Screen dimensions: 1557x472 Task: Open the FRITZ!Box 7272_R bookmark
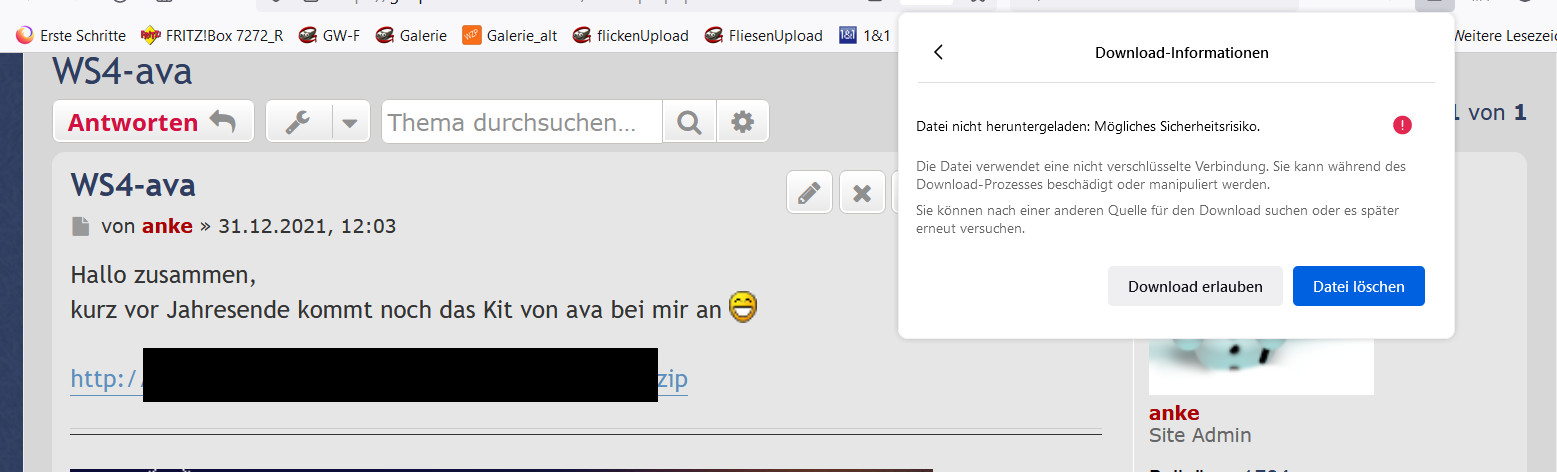(212, 35)
